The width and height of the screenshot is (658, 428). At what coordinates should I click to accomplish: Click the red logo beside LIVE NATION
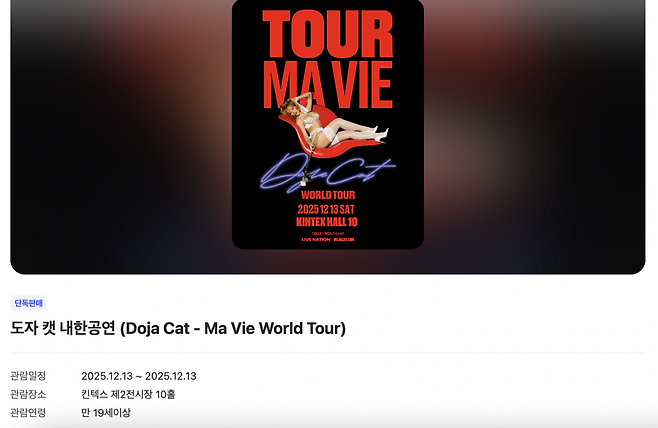coord(344,240)
